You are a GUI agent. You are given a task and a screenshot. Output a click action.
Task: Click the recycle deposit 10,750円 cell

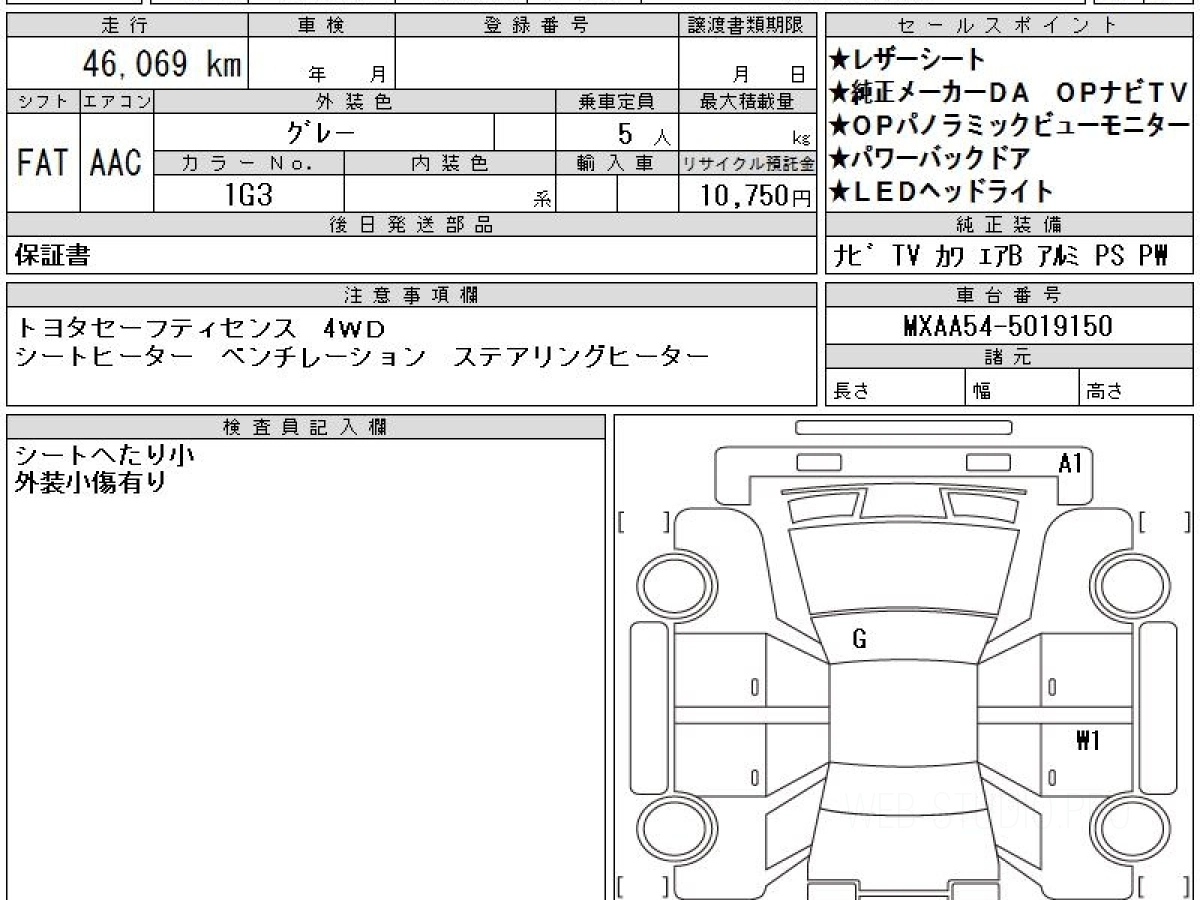(x=747, y=194)
